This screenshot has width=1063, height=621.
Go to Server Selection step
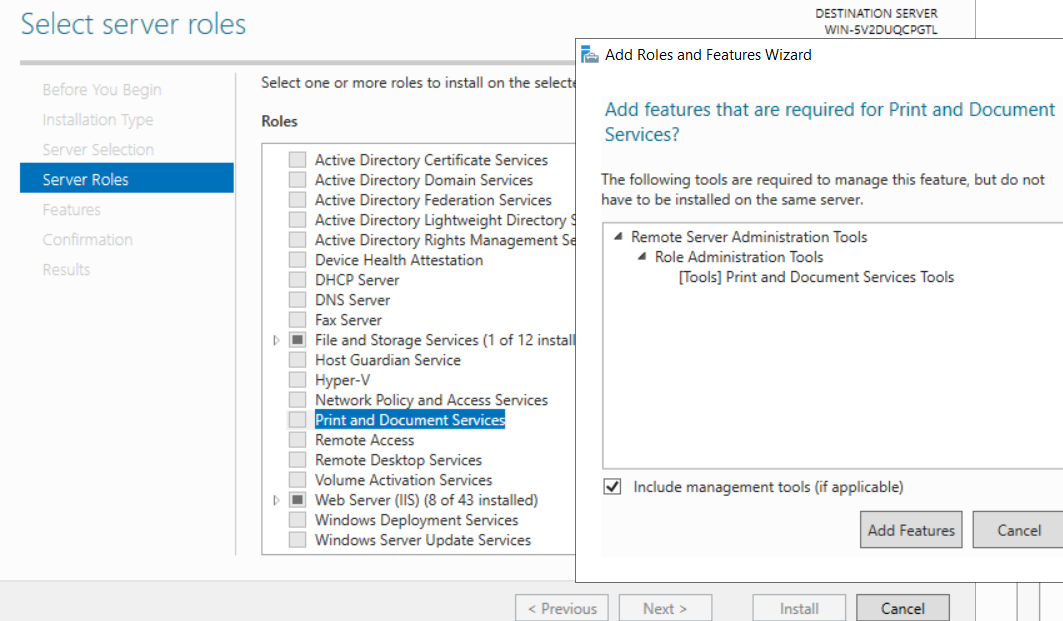pos(98,150)
